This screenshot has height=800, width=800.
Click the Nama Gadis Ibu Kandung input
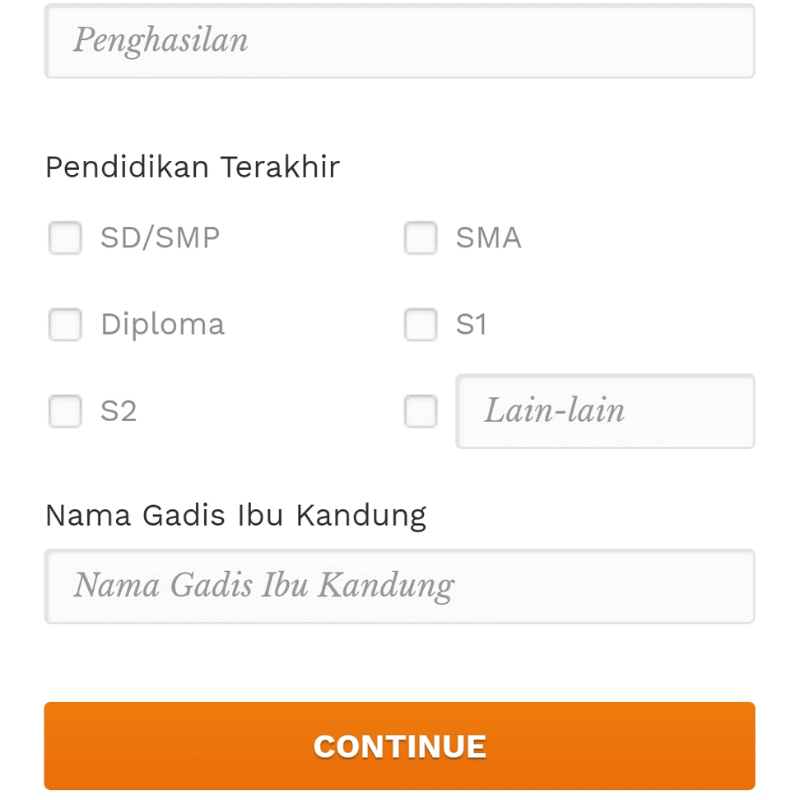click(400, 586)
